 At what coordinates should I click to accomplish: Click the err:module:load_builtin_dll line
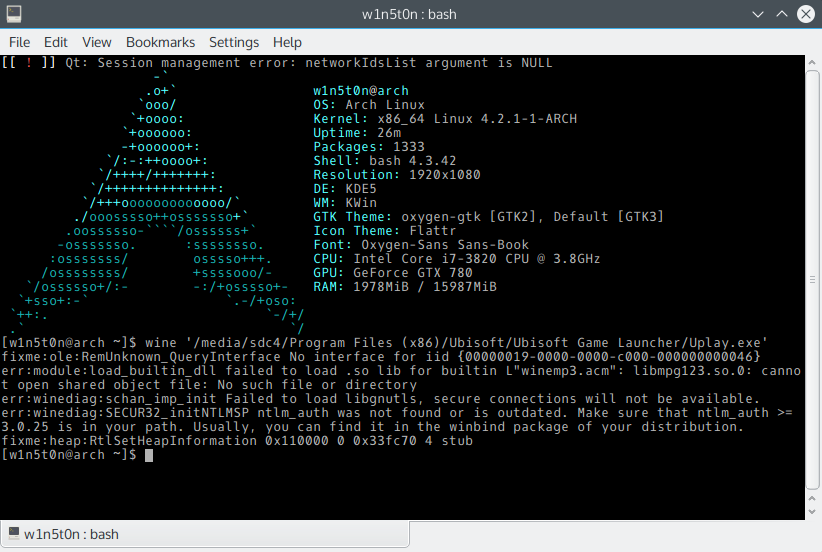(x=401, y=377)
